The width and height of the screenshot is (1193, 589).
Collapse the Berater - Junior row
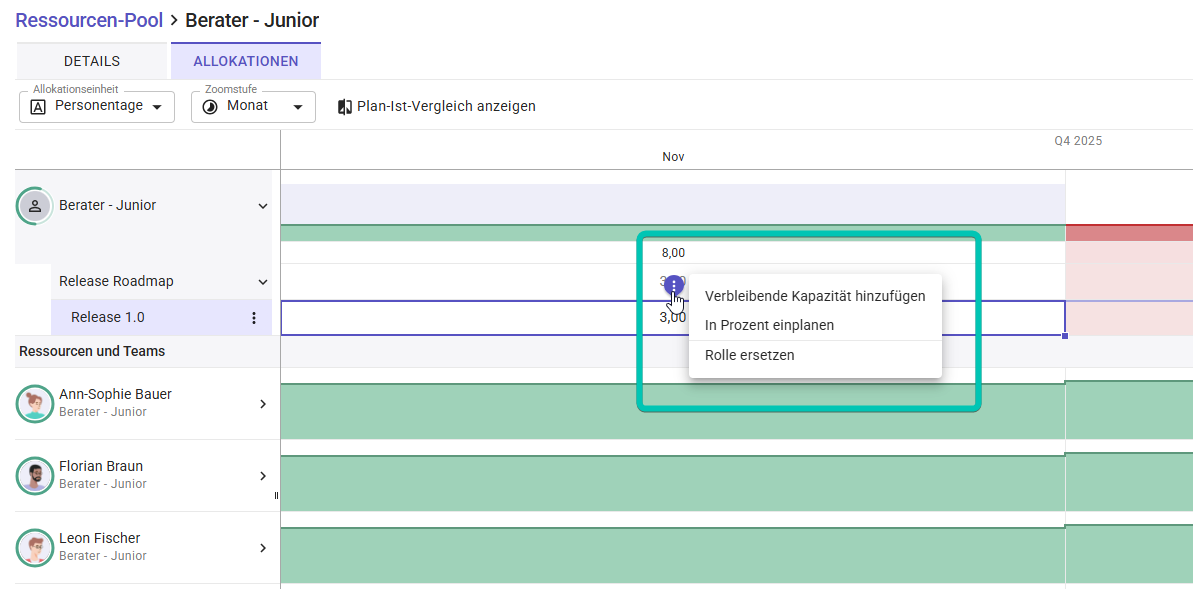click(263, 206)
